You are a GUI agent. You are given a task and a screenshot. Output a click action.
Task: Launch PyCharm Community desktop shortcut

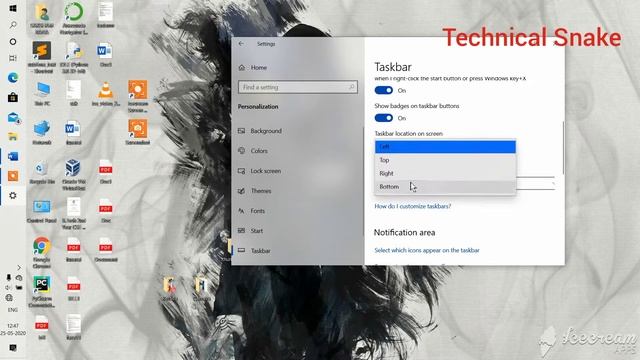click(42, 291)
